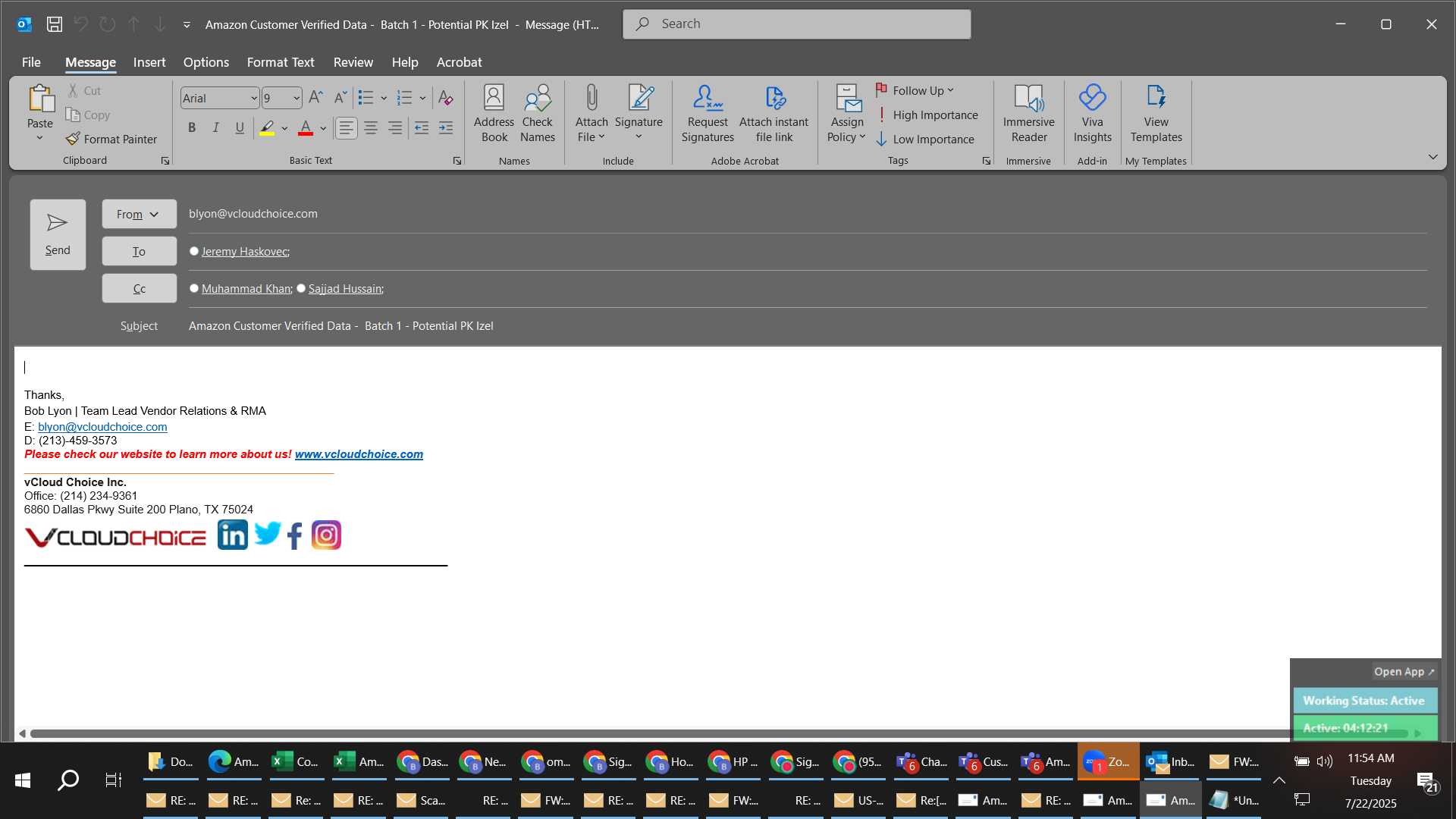Toggle Bold formatting
The width and height of the screenshot is (1456, 819).
coord(192,128)
